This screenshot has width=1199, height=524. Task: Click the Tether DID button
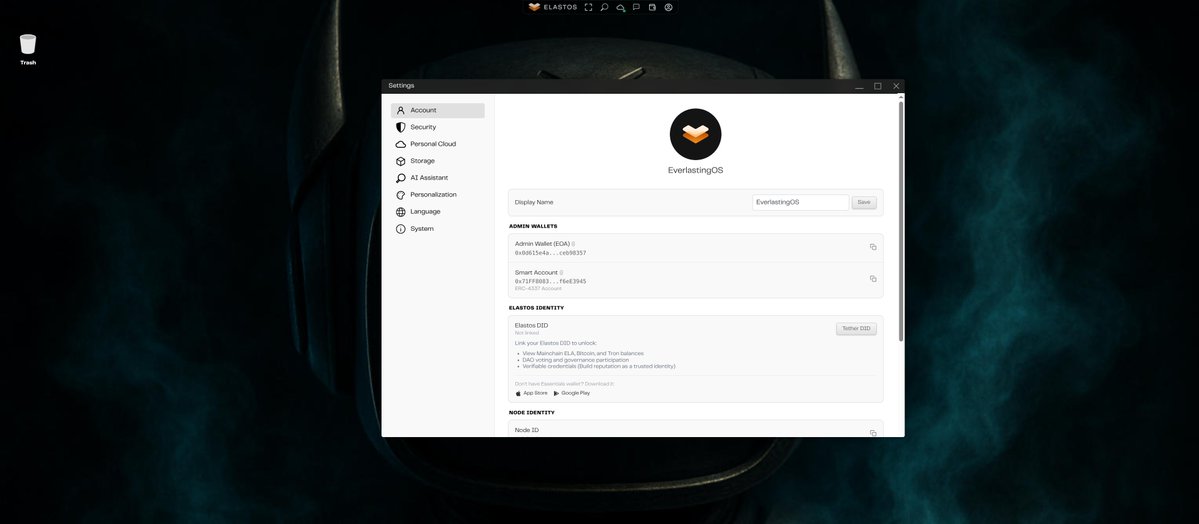pos(856,329)
